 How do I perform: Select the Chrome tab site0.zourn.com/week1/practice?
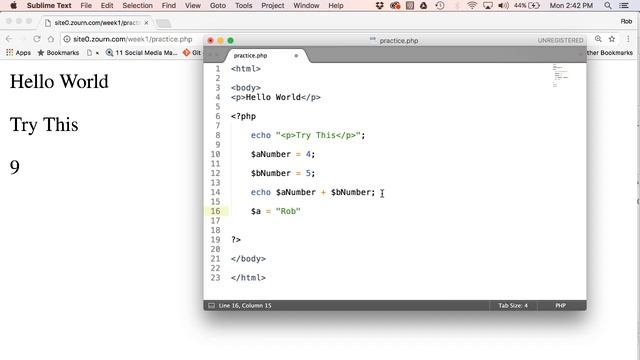tap(96, 23)
